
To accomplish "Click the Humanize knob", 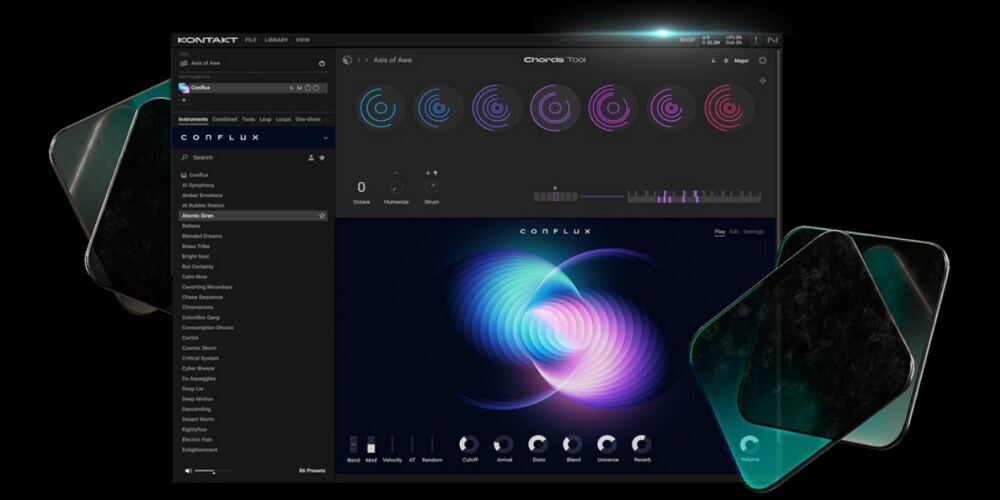I will coord(395,188).
